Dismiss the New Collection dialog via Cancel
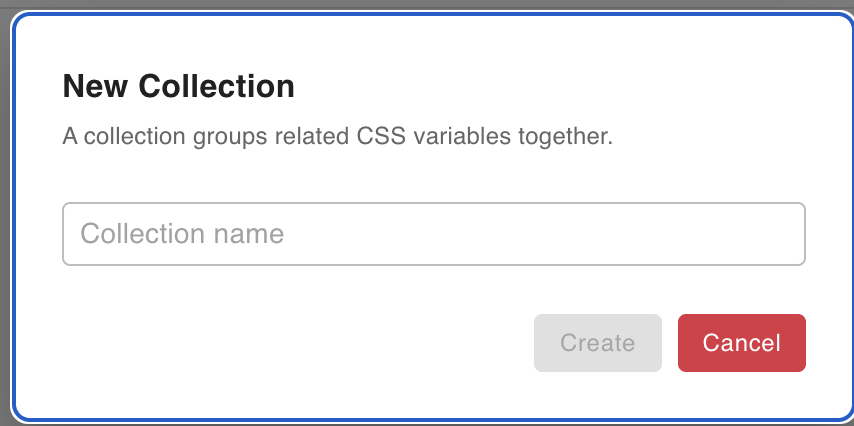854x426 pixels. click(x=741, y=343)
